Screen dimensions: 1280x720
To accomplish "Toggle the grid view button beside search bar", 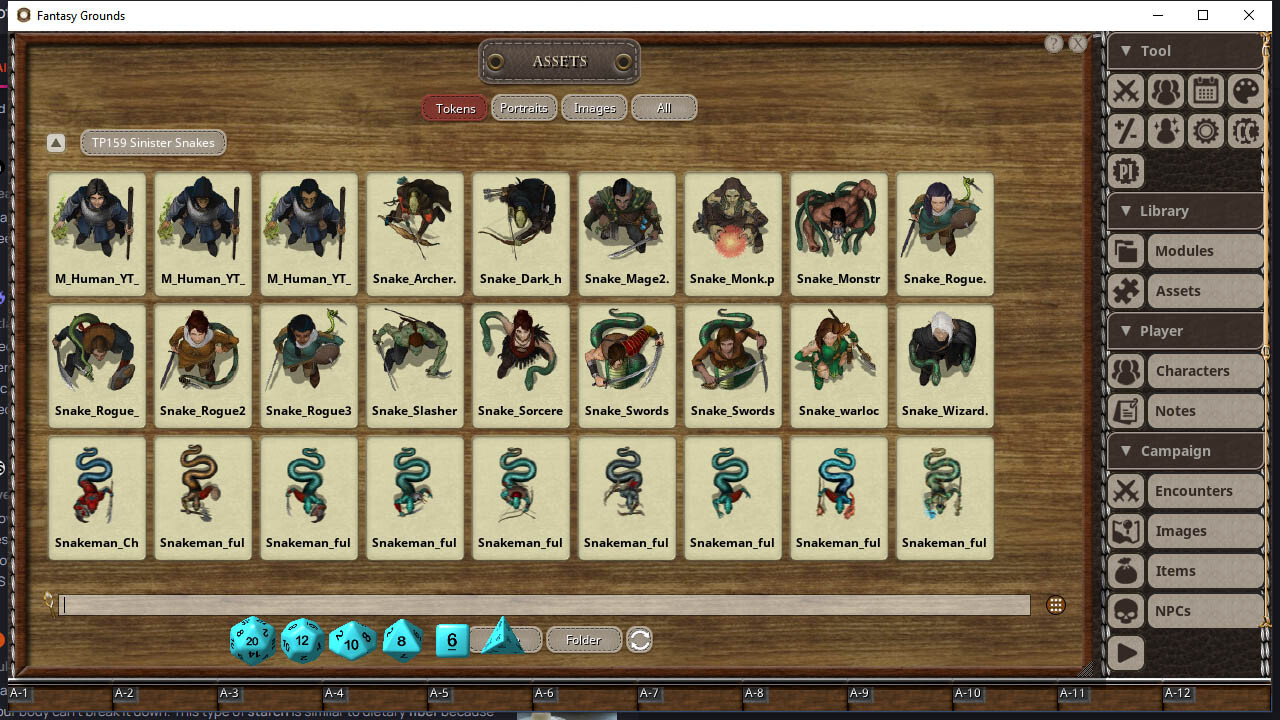I will tap(1056, 604).
